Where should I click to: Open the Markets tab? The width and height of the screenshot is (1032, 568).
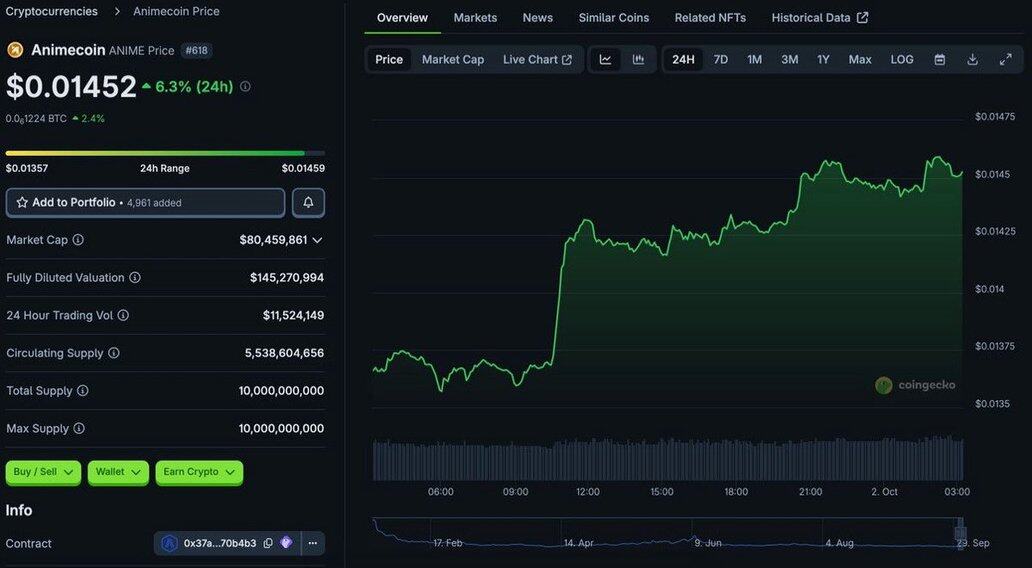pos(475,18)
